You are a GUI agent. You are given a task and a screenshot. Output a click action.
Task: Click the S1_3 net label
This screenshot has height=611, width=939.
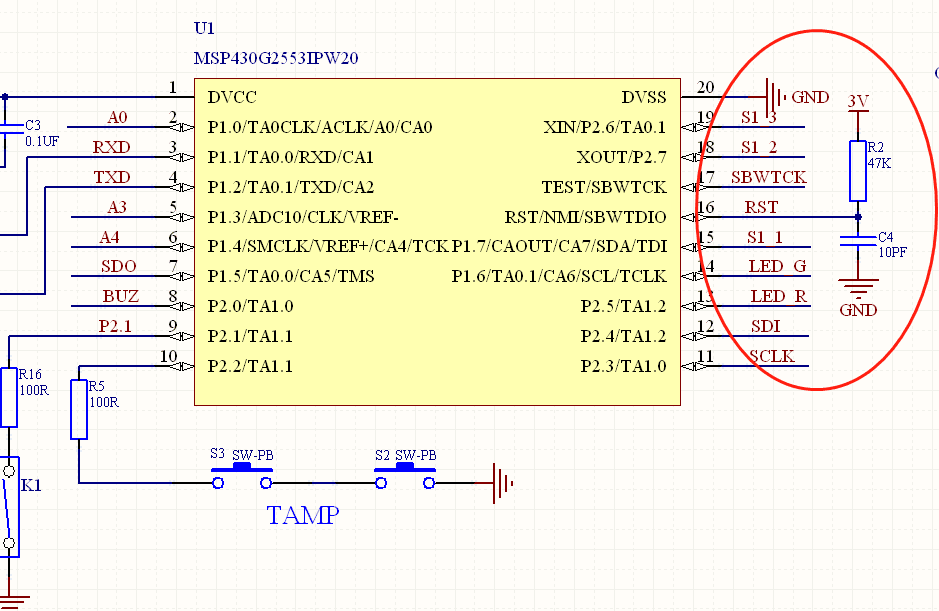coord(759,117)
